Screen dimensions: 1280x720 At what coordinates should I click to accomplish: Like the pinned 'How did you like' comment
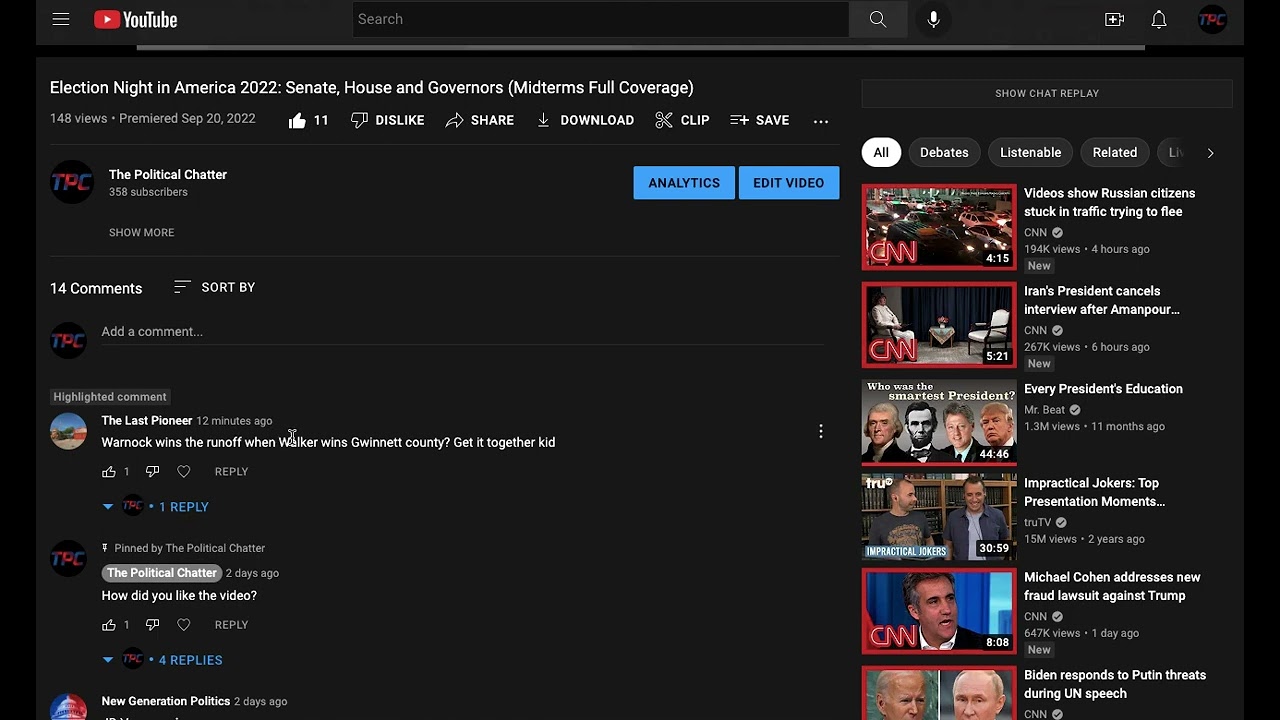pos(109,625)
